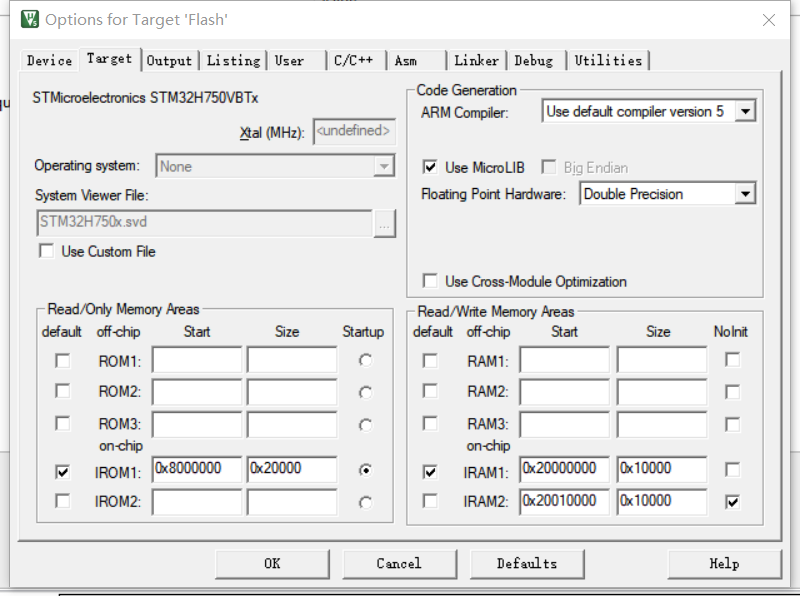Click the RAM3 Start field
800x596 pixels.
pos(565,425)
